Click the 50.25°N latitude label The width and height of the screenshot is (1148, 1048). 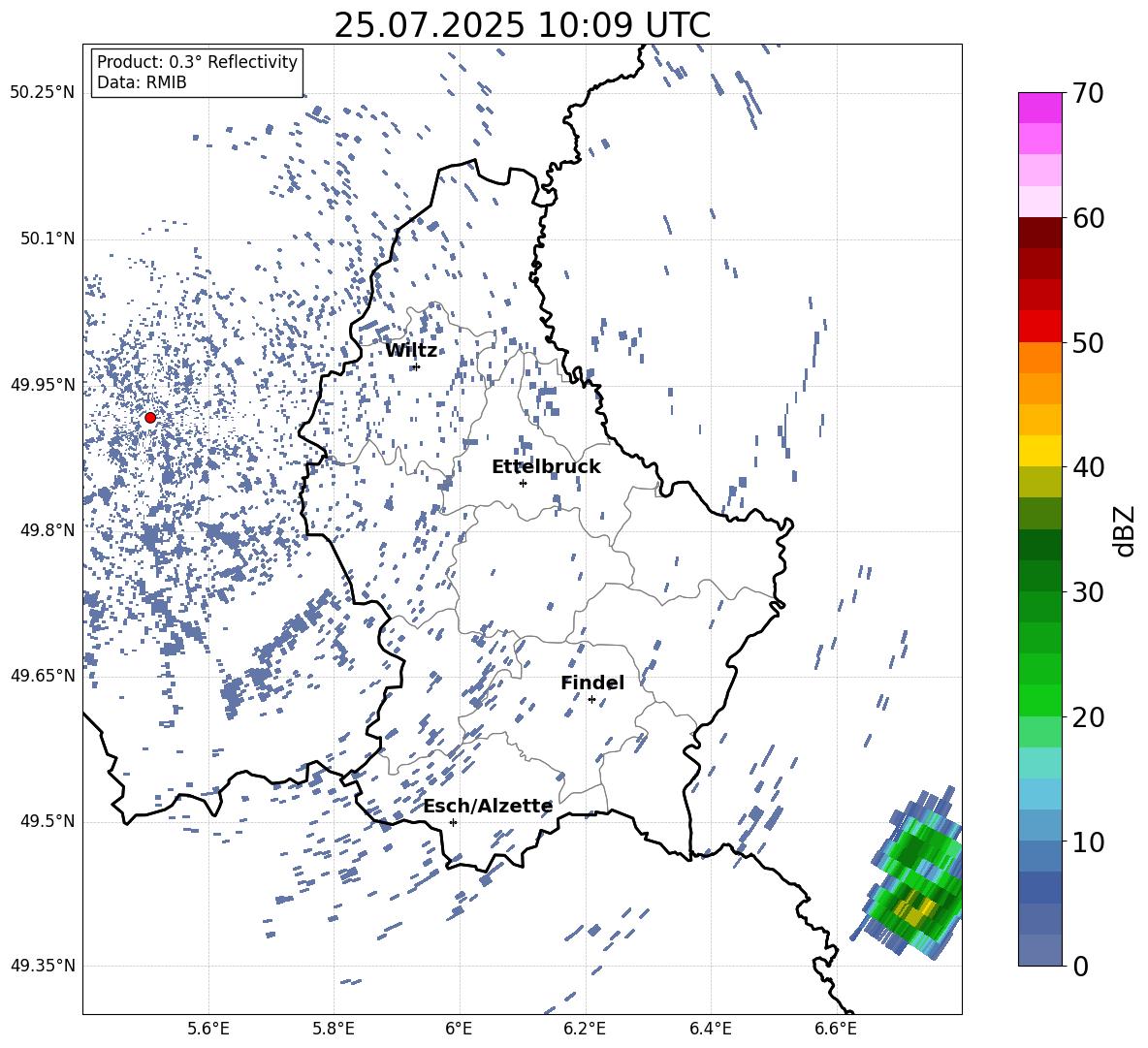[43, 93]
